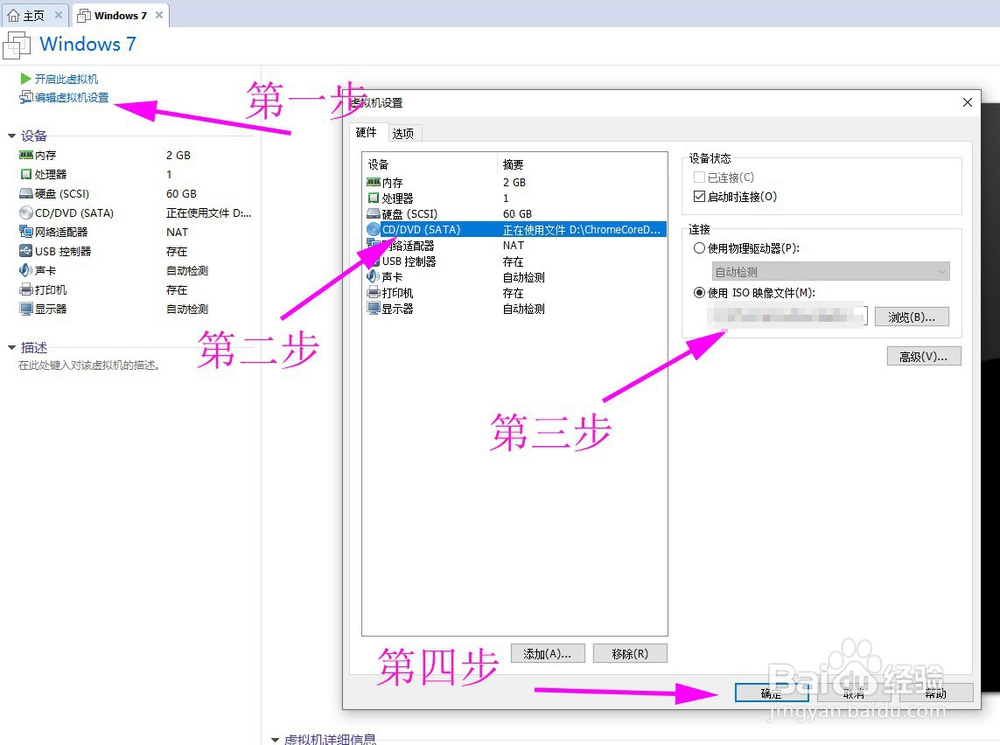Close the Windows 7 tab with its X
The image size is (1000, 745).
(159, 15)
